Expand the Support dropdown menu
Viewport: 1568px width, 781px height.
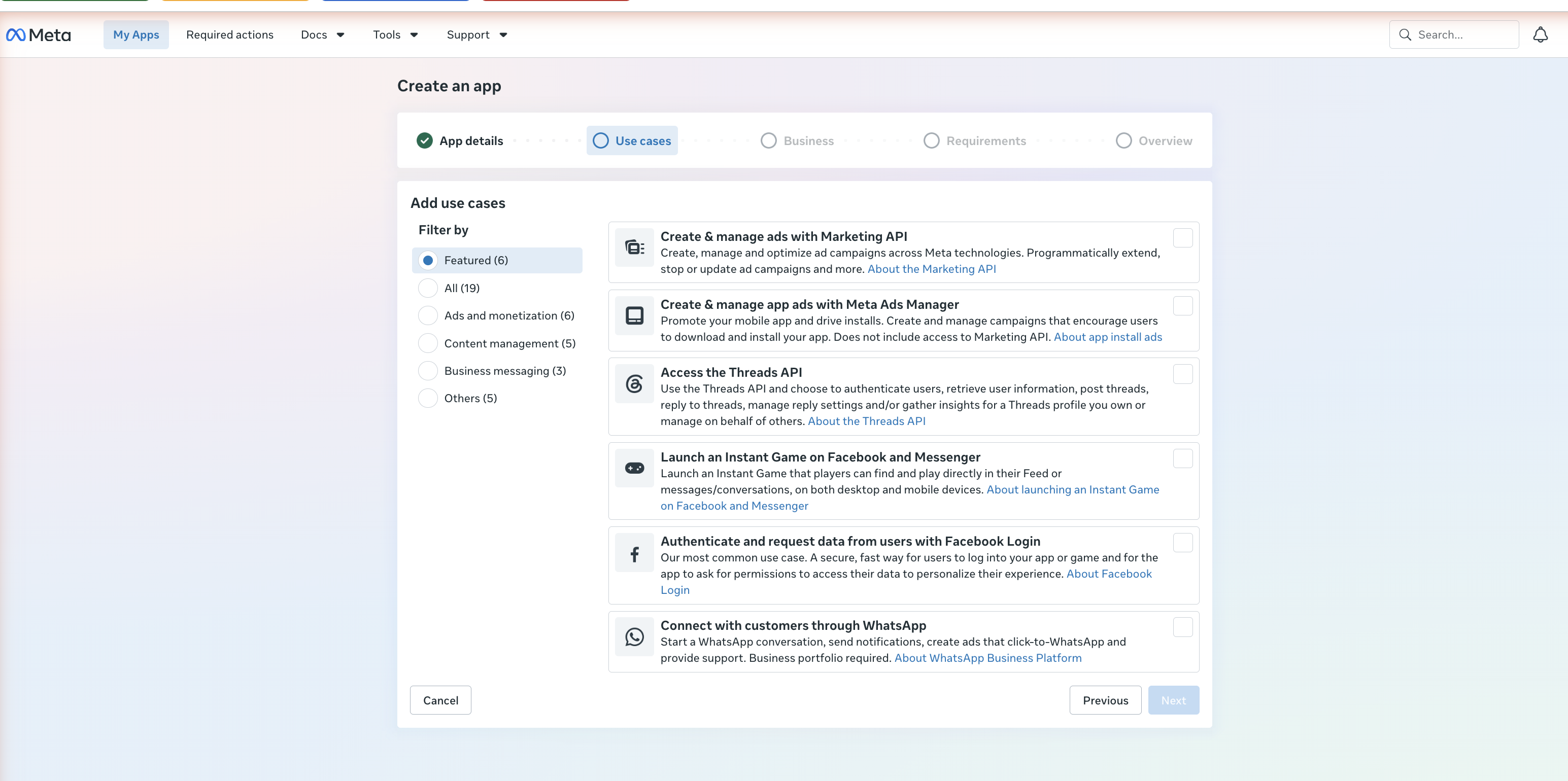tap(476, 34)
